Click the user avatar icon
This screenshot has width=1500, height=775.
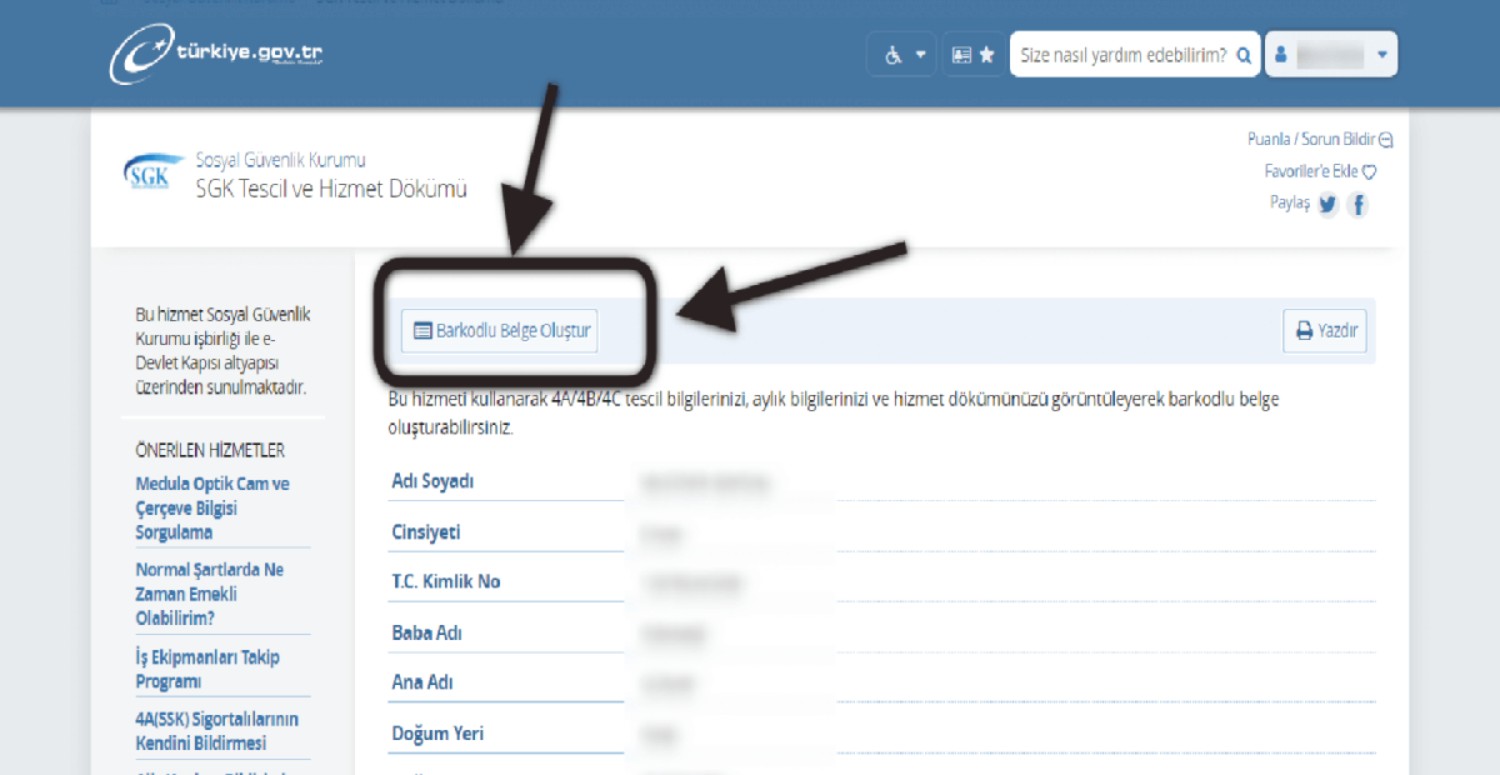pyautogui.click(x=1281, y=55)
